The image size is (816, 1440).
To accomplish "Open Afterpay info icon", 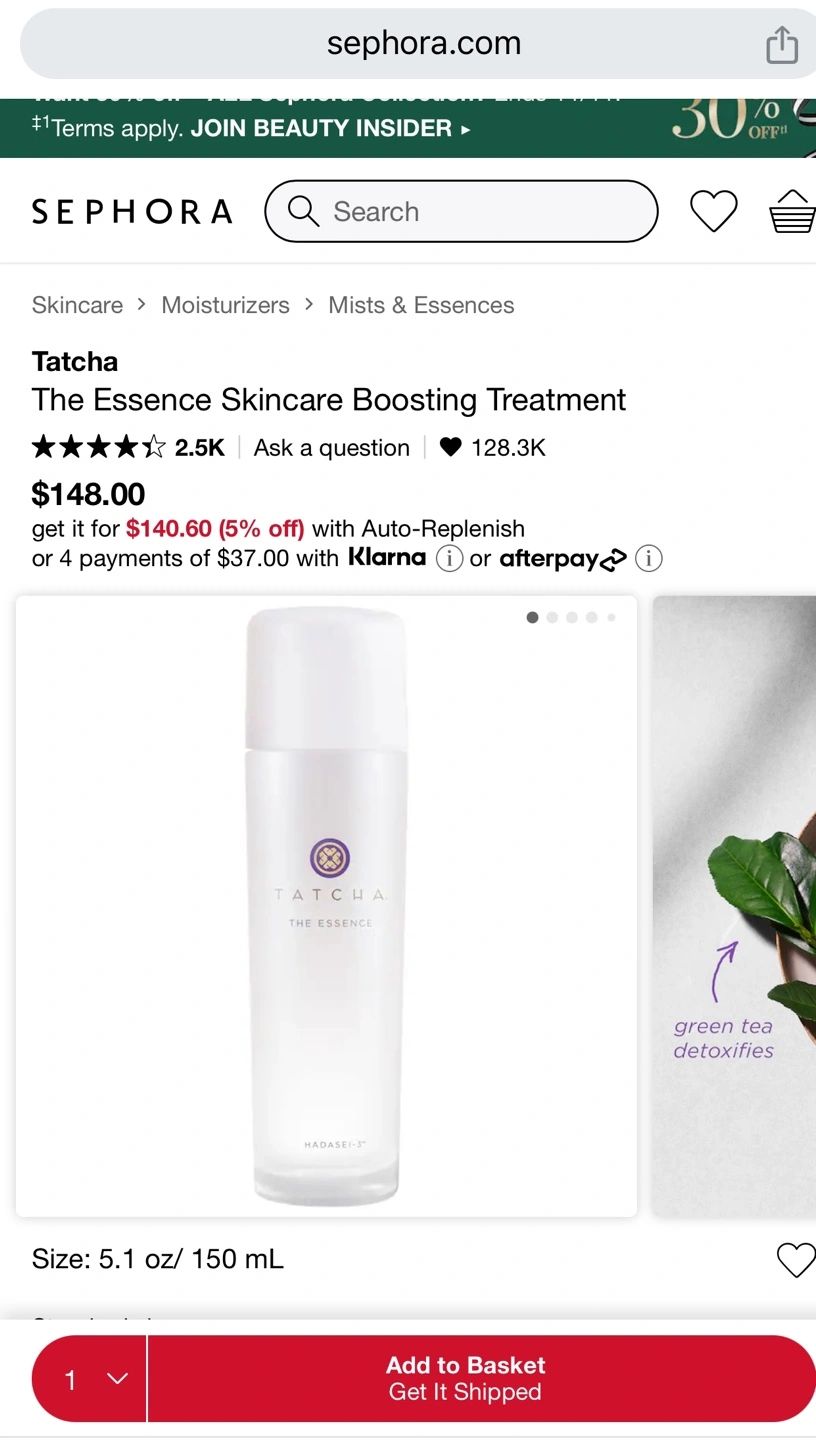I will coord(649,558).
